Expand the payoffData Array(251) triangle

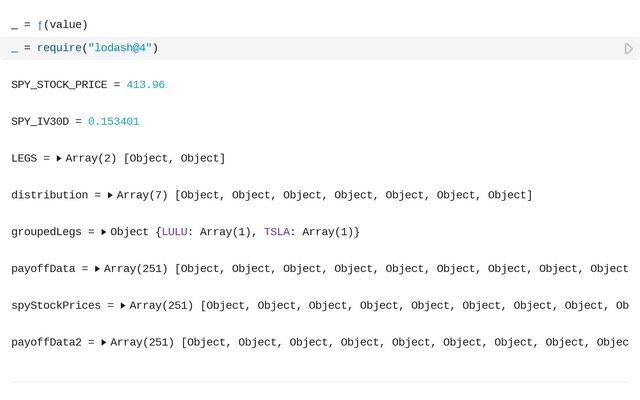(x=98, y=269)
